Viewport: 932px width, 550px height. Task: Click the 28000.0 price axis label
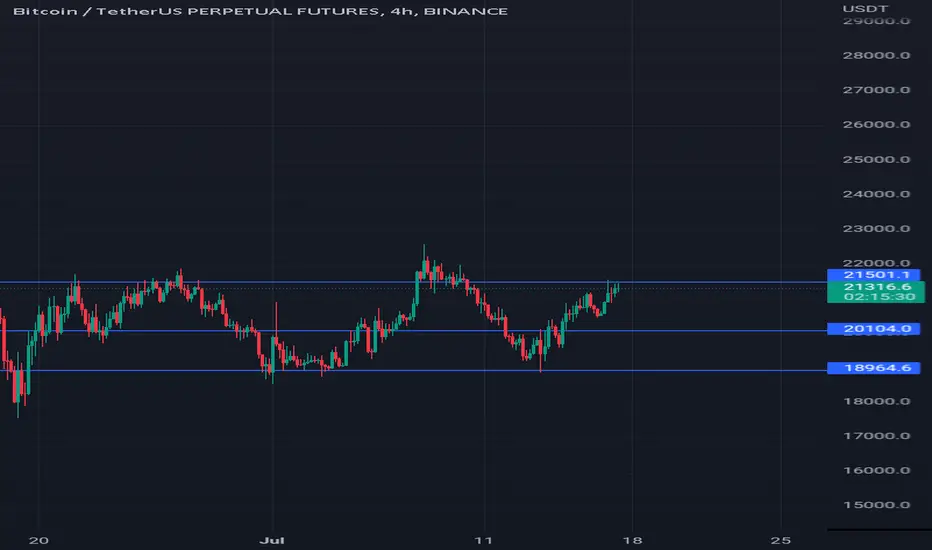876,55
